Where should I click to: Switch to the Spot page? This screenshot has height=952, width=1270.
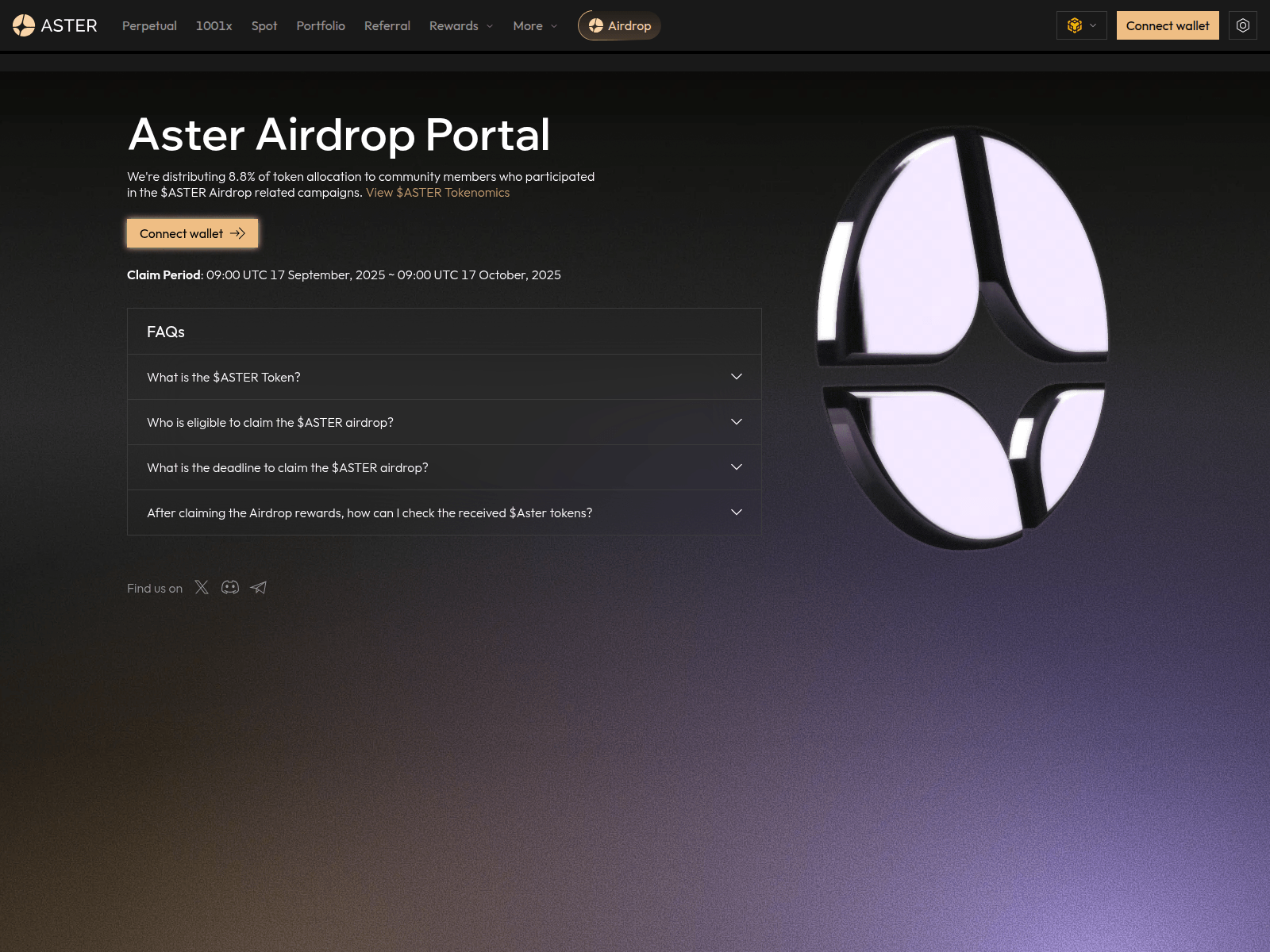pyautogui.click(x=264, y=25)
